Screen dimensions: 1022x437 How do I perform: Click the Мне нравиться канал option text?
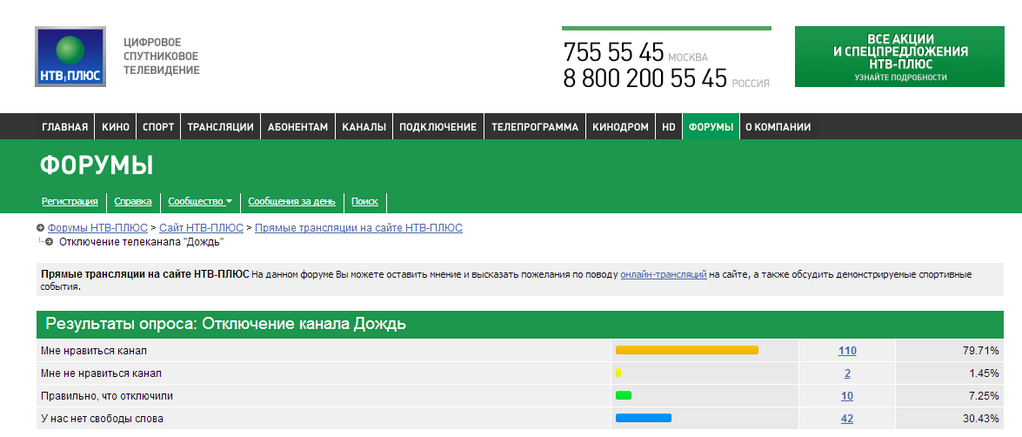(x=94, y=351)
